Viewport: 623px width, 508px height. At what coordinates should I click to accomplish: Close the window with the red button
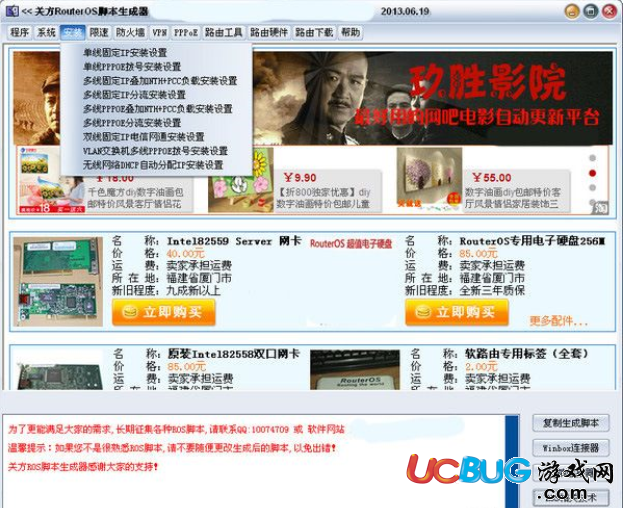[x=609, y=11]
